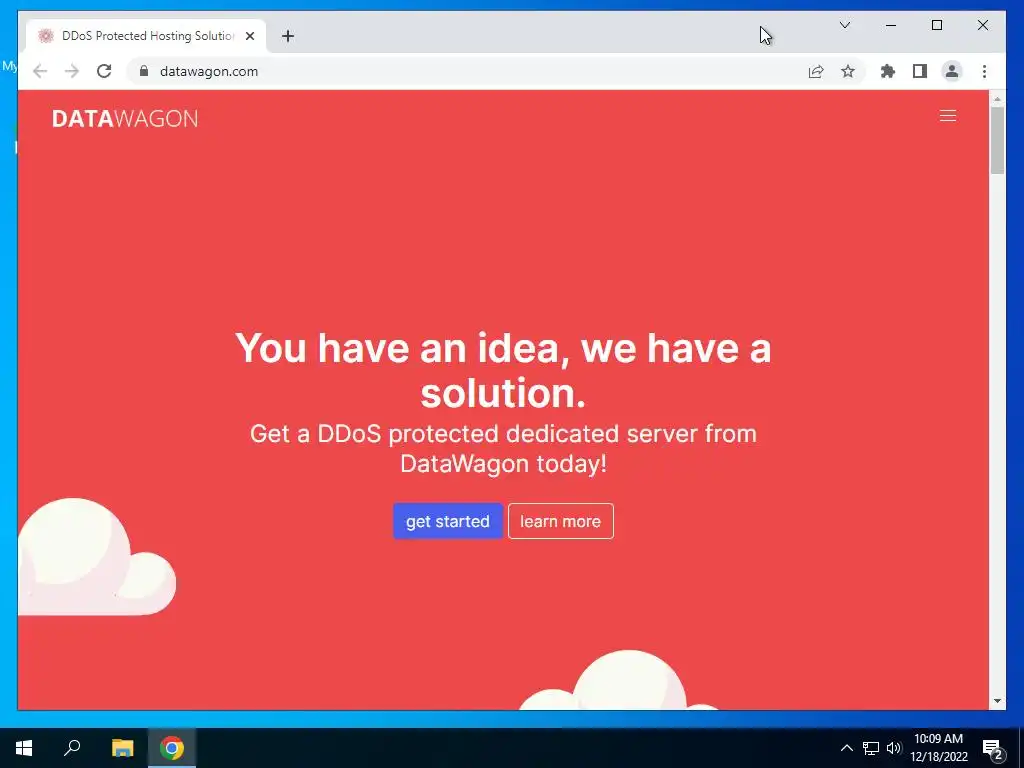
Task: Click Chrome icon in taskbar
Action: (172, 748)
